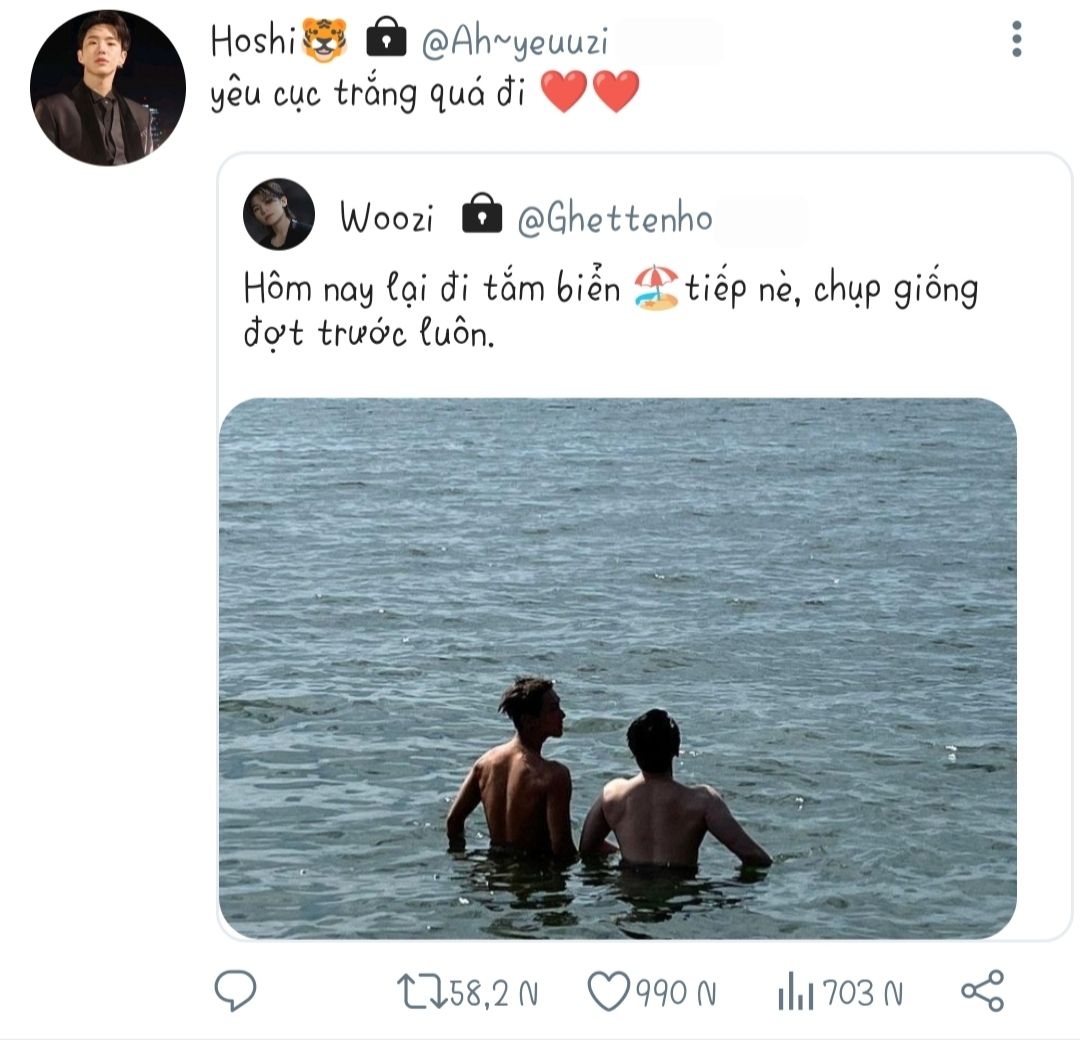Like the tweet with heart icon
1080x1040 pixels.
click(606, 992)
